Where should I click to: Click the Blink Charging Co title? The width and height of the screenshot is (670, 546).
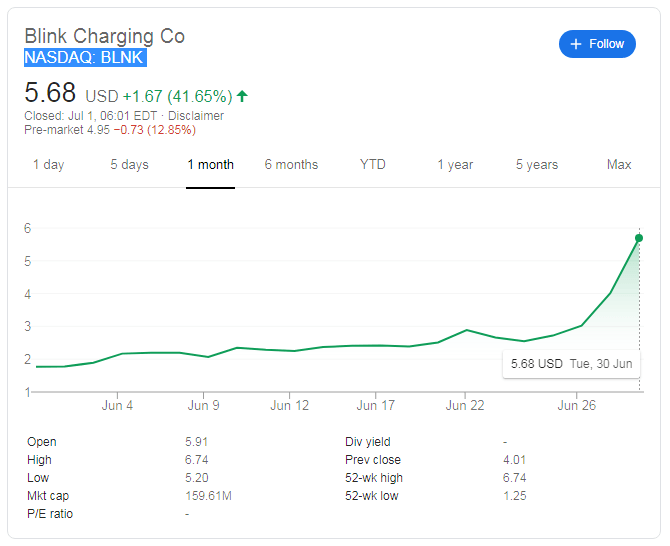105,36
